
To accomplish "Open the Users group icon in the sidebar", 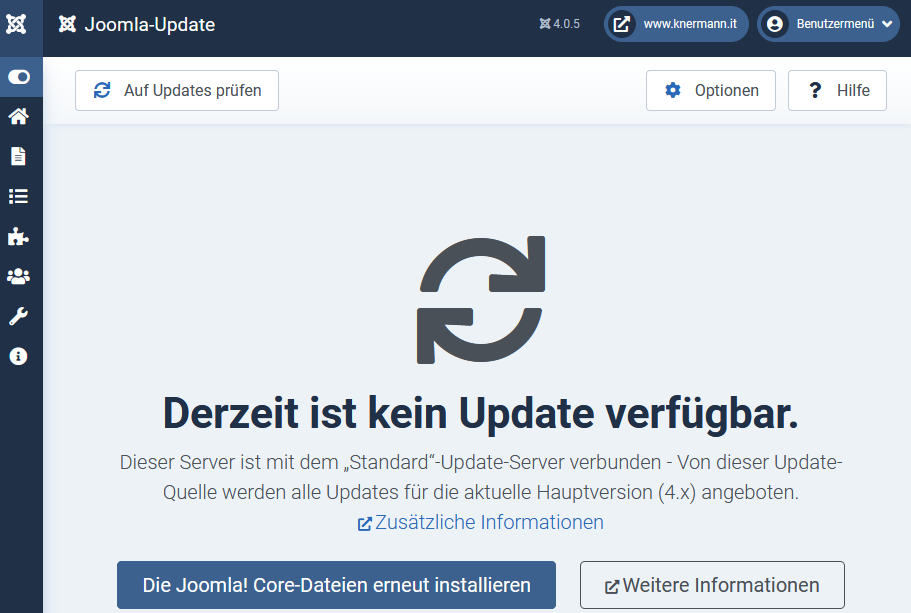I will click(x=19, y=277).
